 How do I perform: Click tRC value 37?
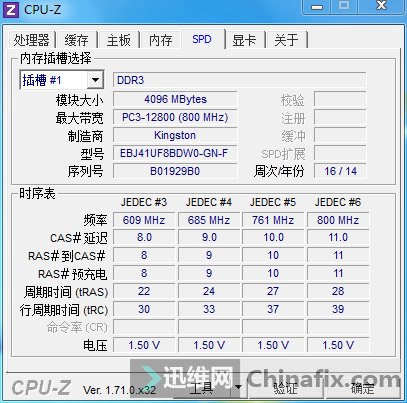coord(273,309)
